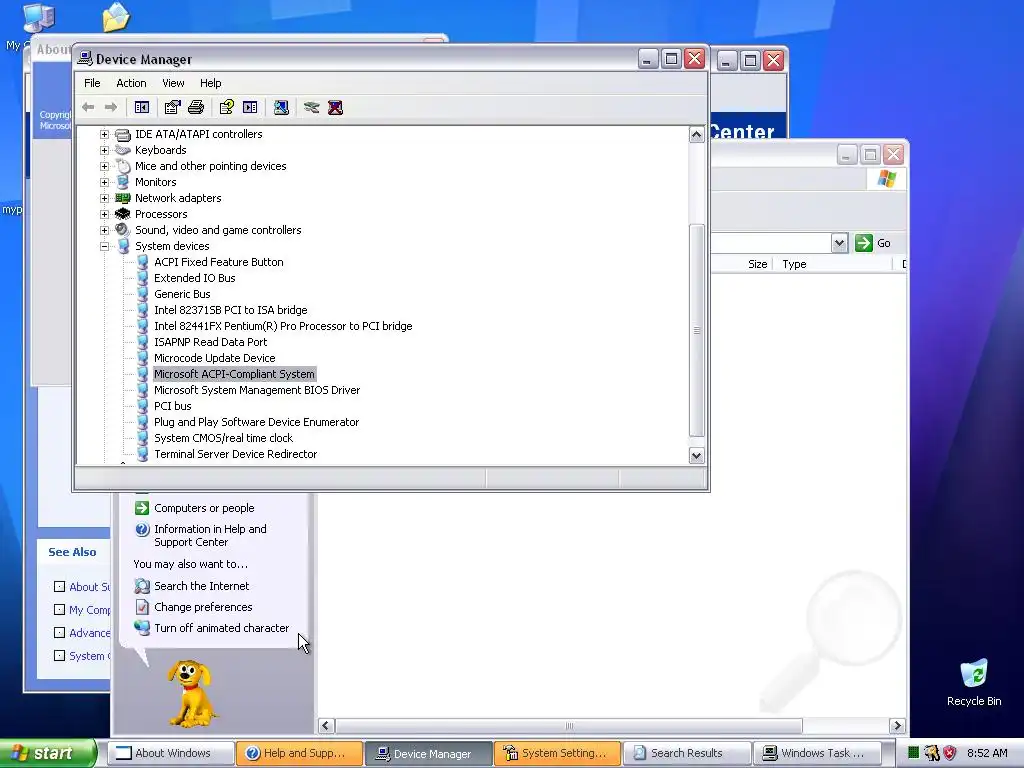1024x768 pixels.
Task: Click the Mice and other pointing devices icon
Action: pos(123,166)
